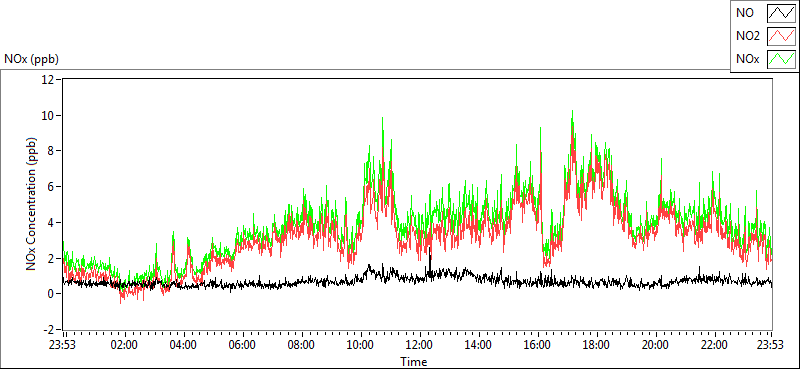
Task: Click Y-axis scale marker 4
Action: pyautogui.click(x=52, y=223)
